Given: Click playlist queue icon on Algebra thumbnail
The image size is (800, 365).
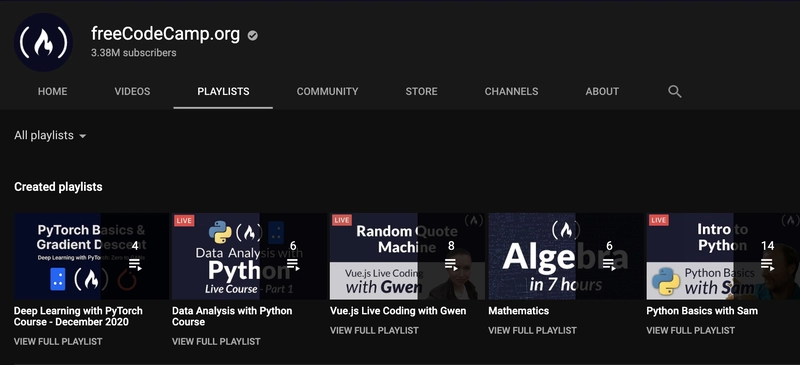Looking at the screenshot, I should point(609,264).
